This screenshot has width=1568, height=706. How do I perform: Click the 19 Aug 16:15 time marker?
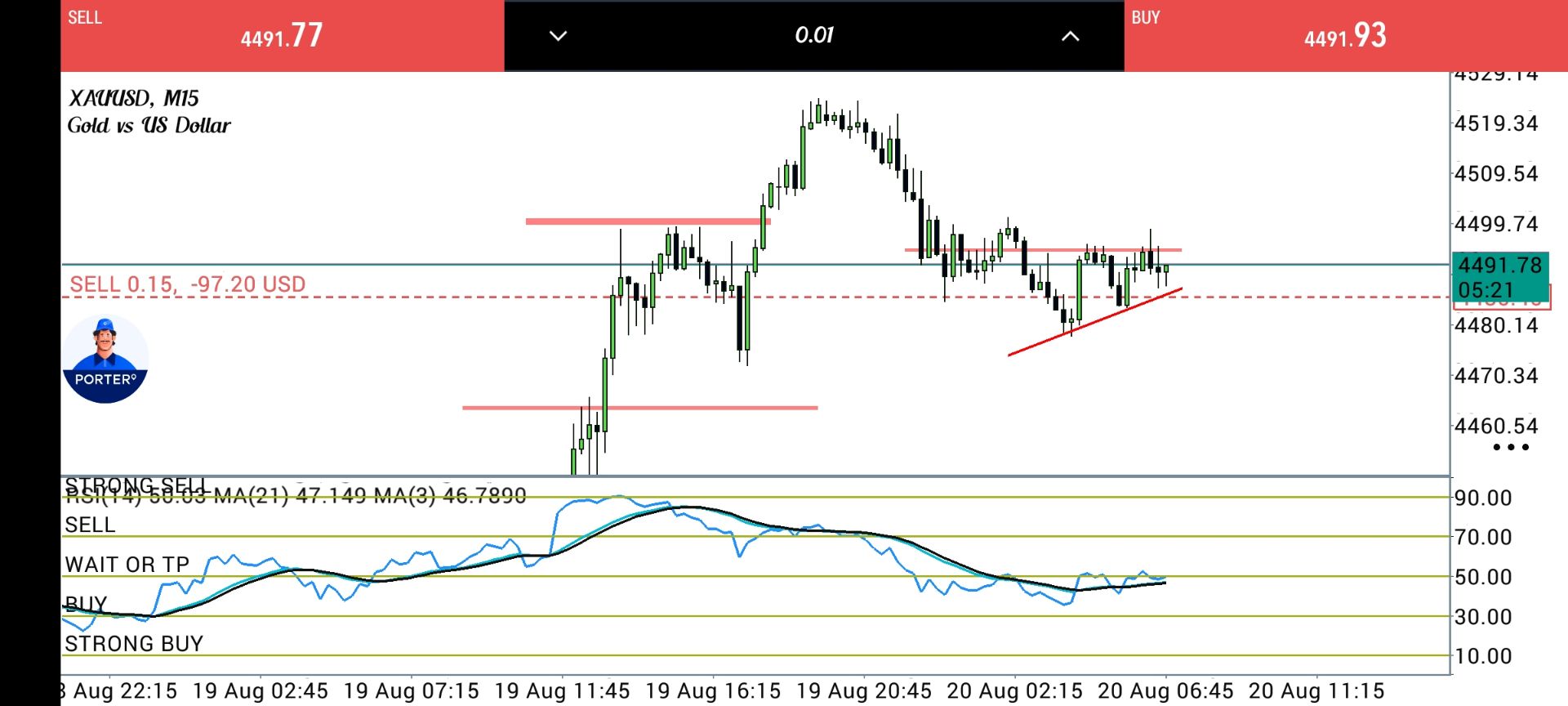713,690
